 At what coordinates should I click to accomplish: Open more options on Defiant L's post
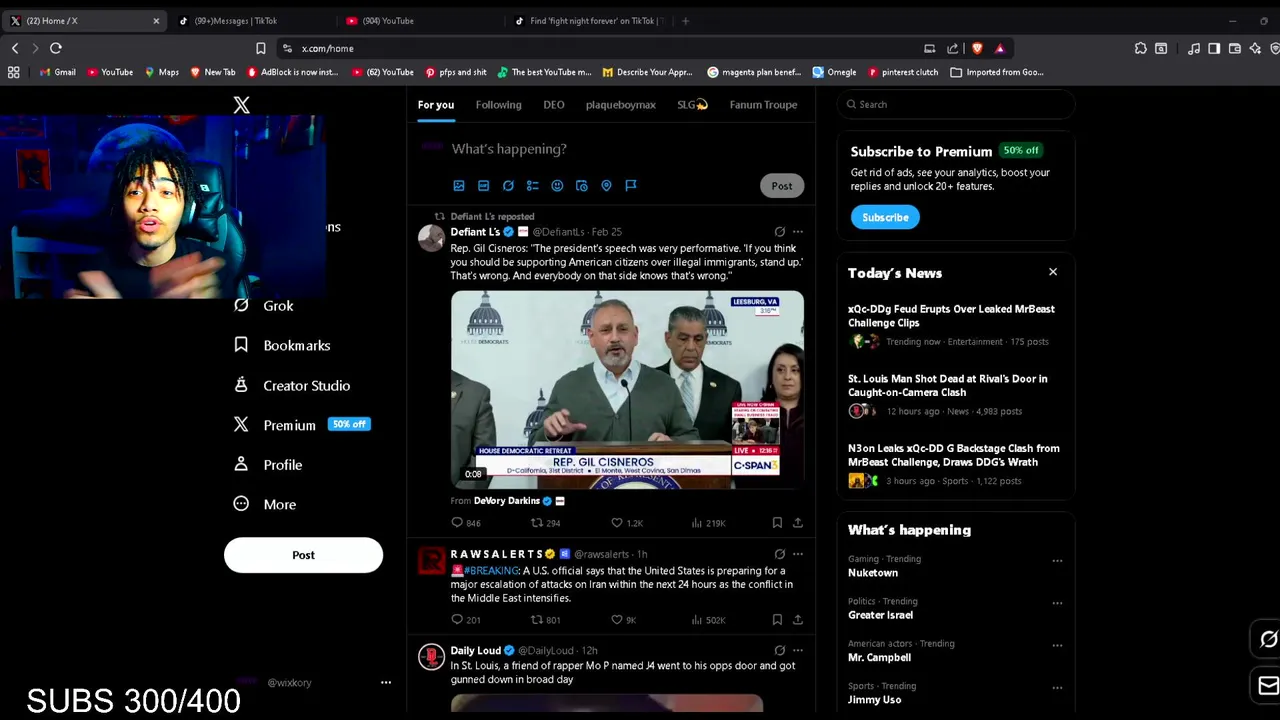(798, 232)
